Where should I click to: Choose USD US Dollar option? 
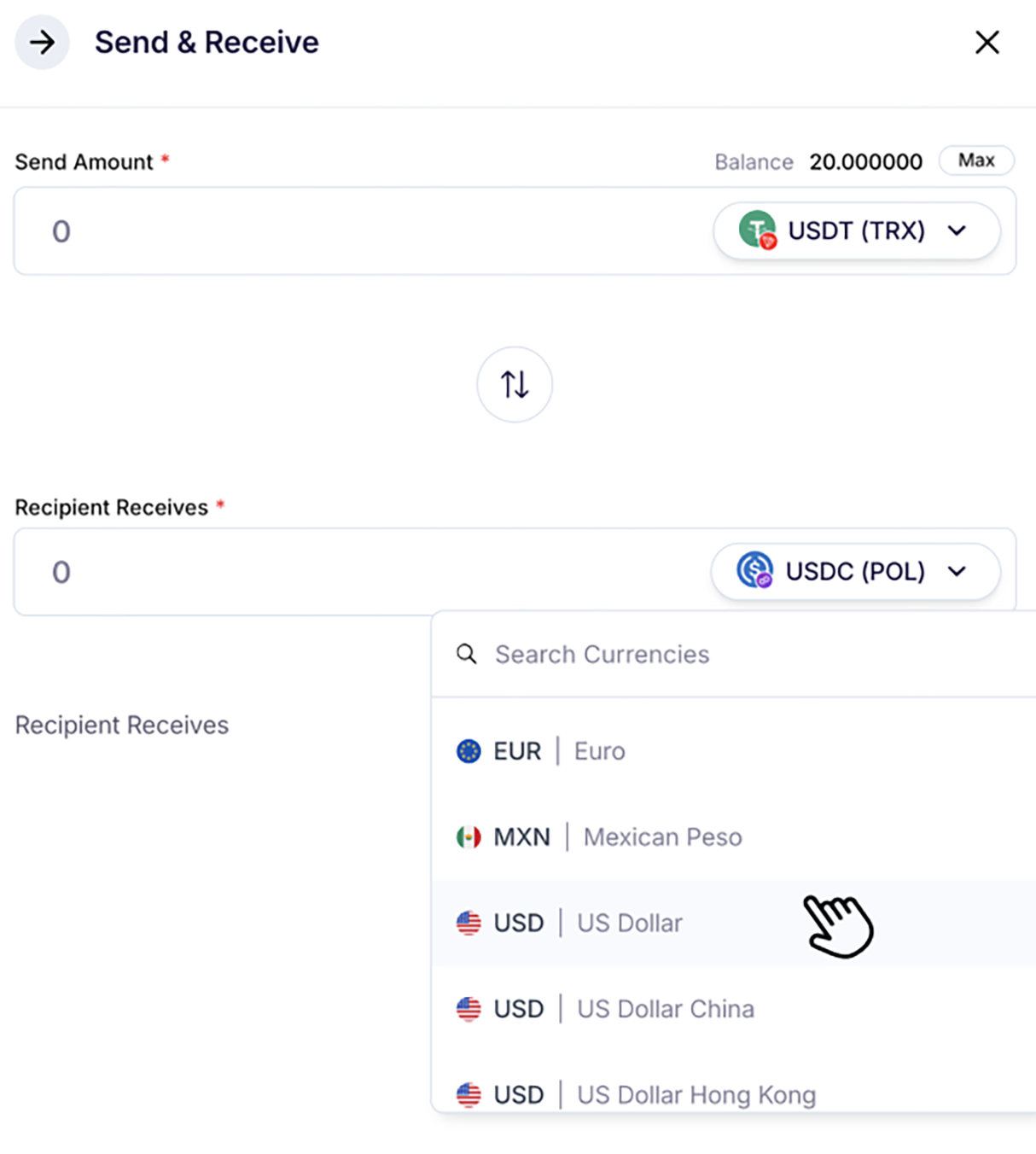(x=734, y=923)
